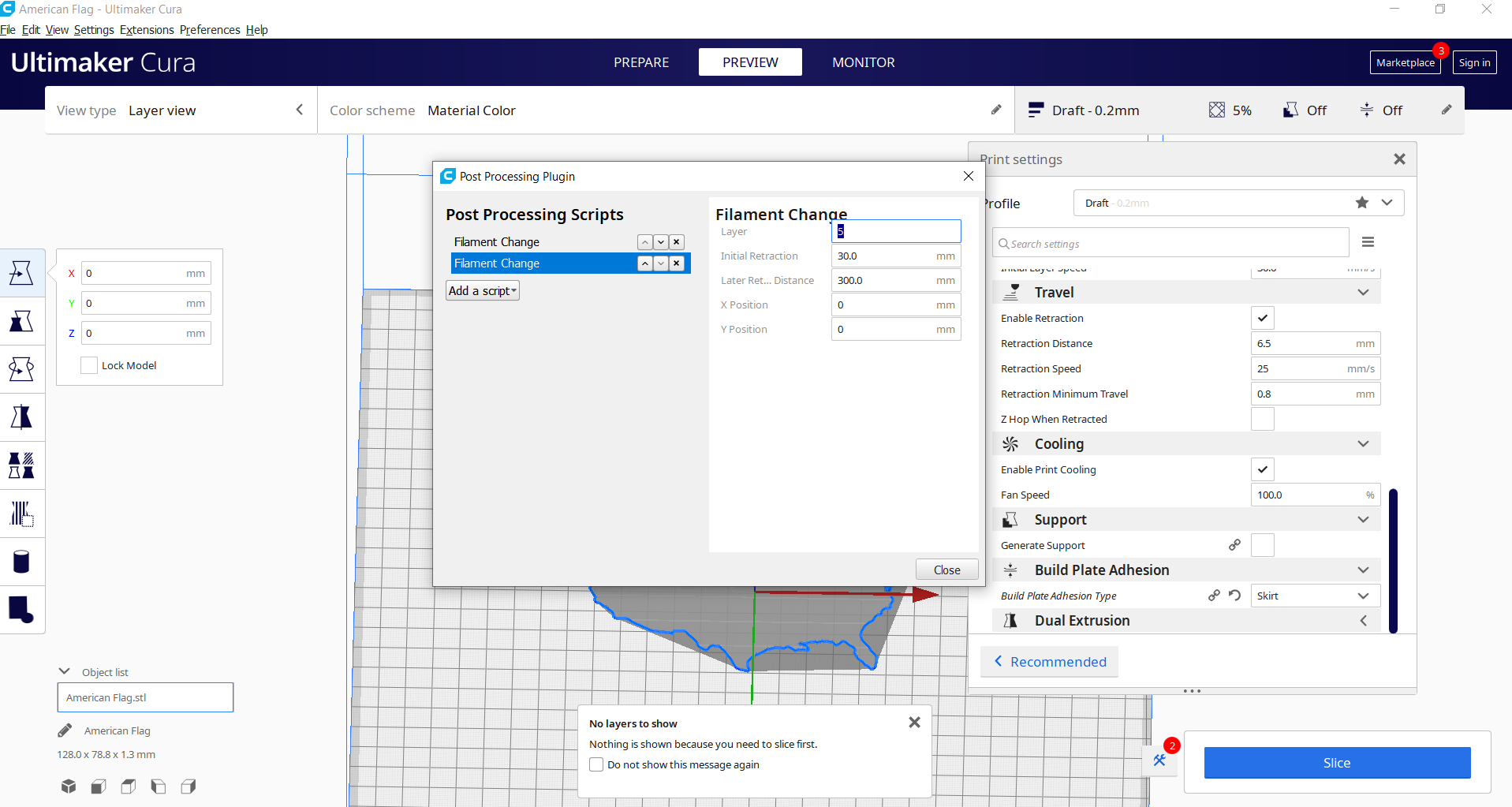Open the Add a script dropdown
This screenshot has width=1512, height=807.
[x=483, y=291]
